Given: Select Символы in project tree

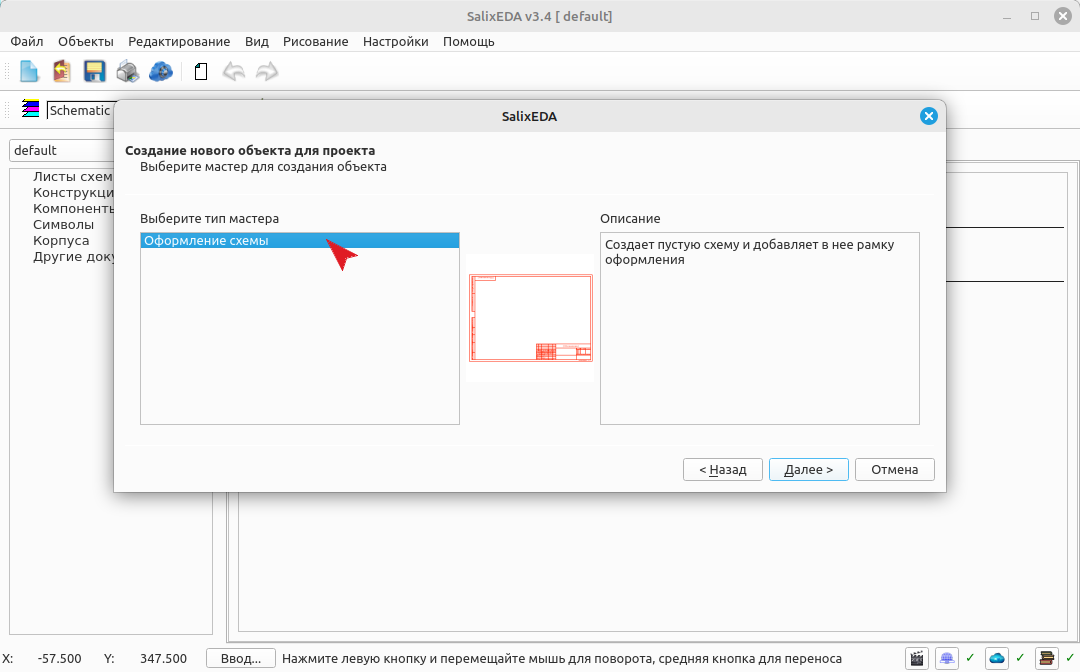Looking at the screenshot, I should coord(63,224).
